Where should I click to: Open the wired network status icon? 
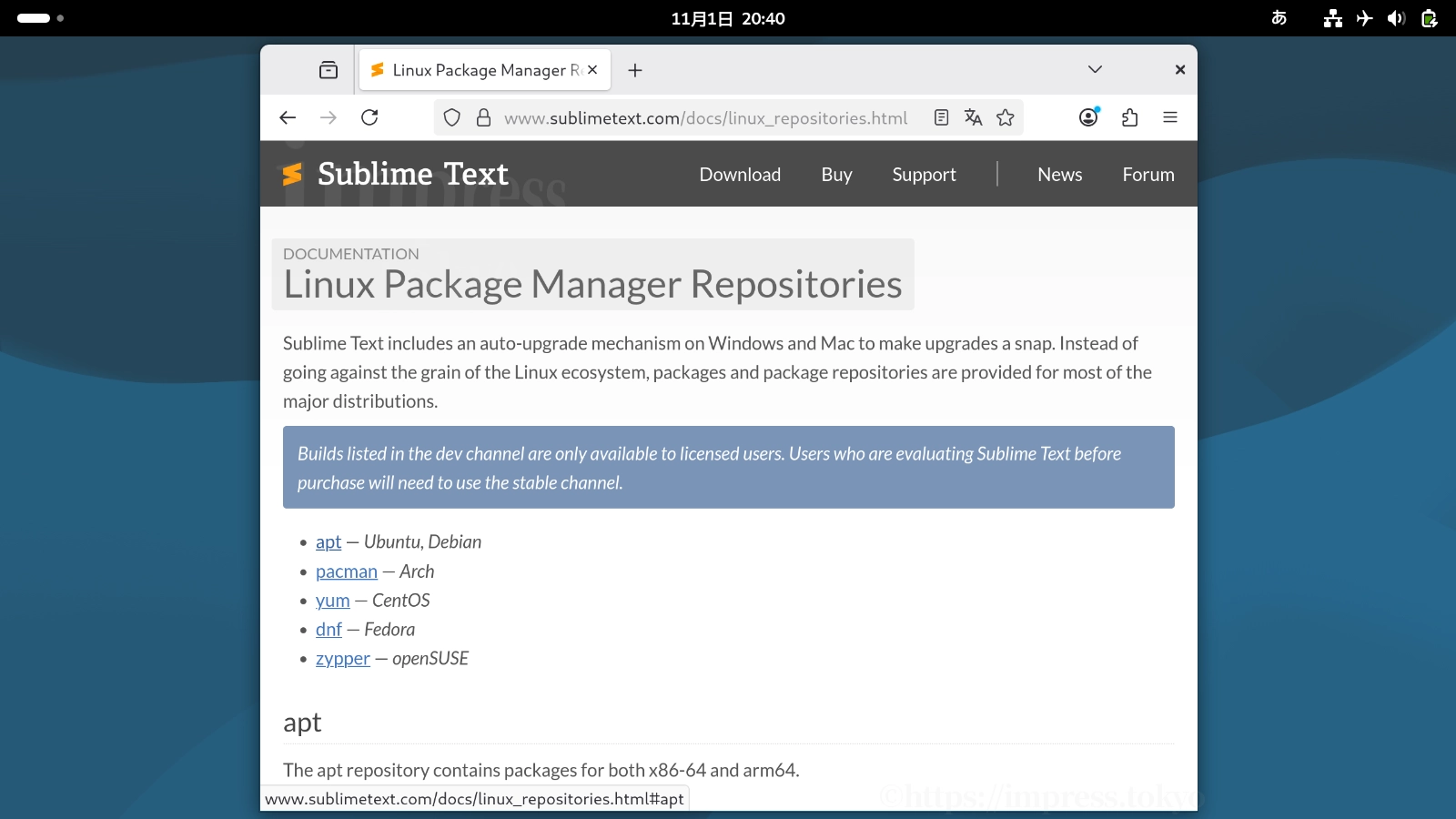click(1333, 18)
